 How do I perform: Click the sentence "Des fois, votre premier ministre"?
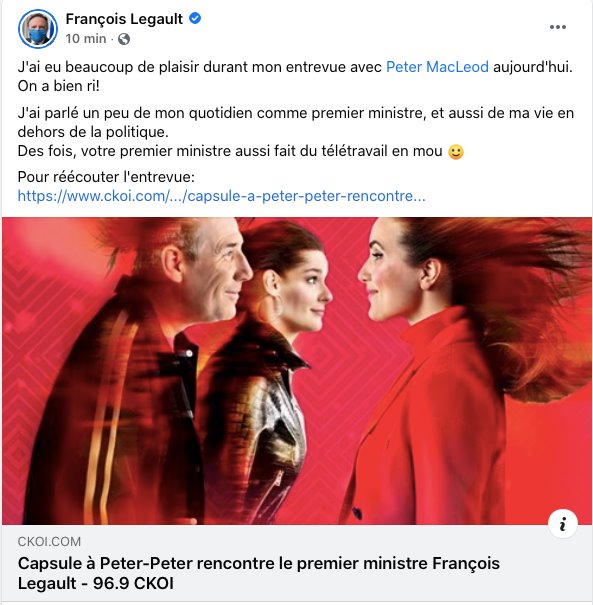click(x=230, y=151)
